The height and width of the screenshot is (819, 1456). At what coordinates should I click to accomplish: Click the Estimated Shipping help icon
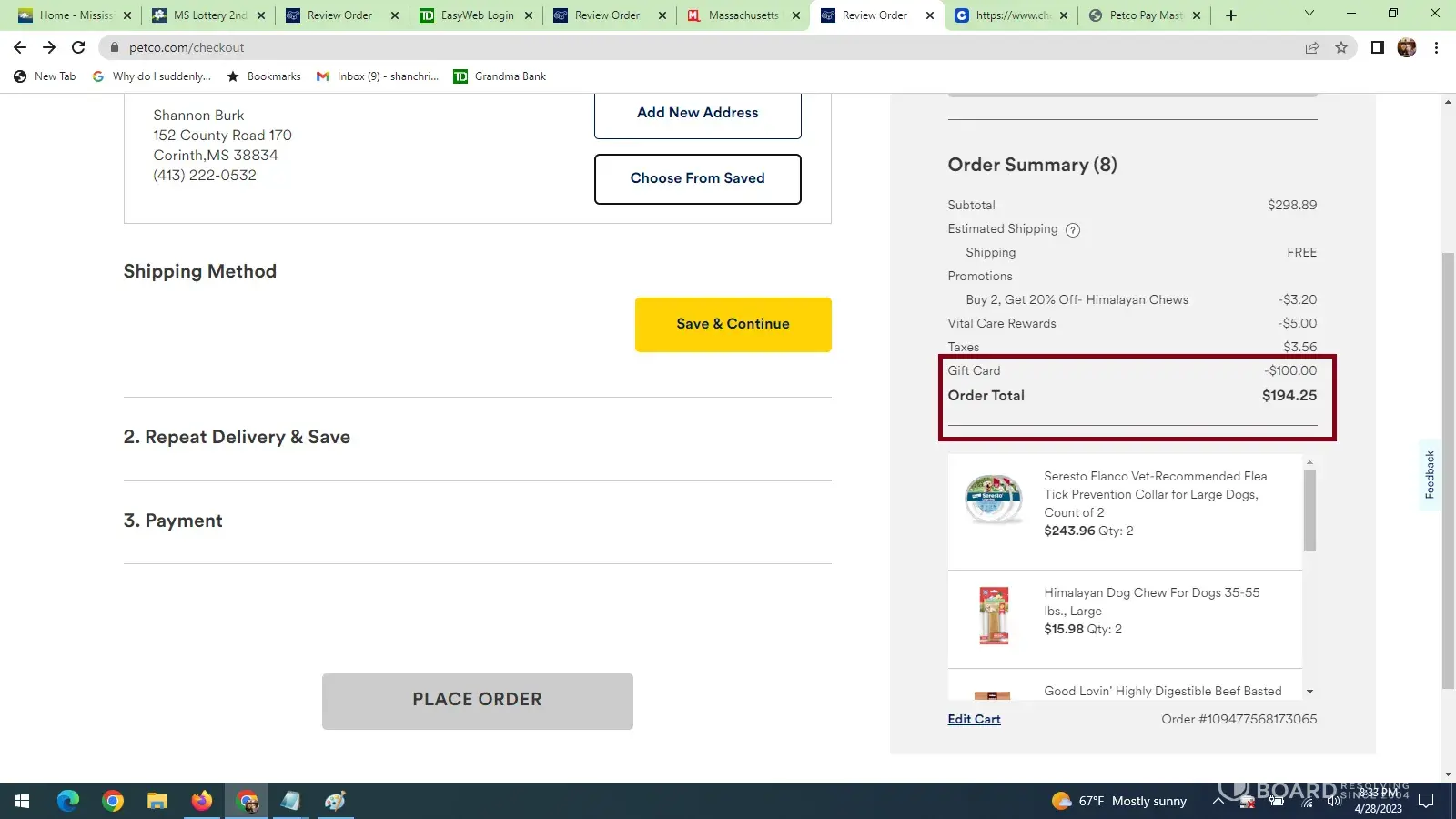click(x=1073, y=230)
